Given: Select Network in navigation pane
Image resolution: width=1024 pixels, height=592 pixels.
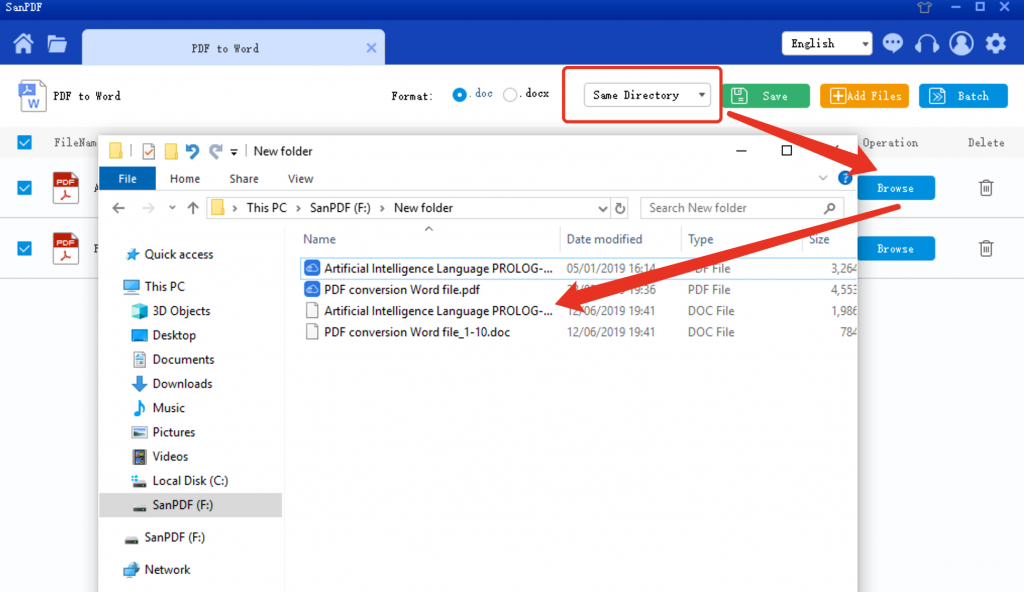Looking at the screenshot, I should point(167,570).
